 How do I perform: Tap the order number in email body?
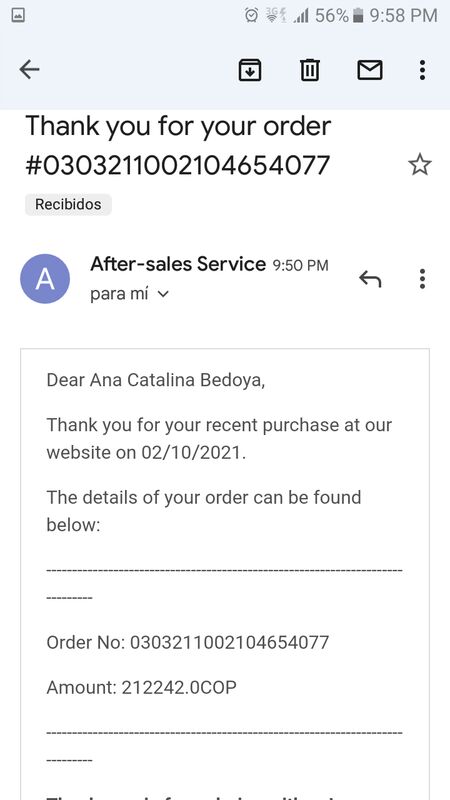coord(188,642)
